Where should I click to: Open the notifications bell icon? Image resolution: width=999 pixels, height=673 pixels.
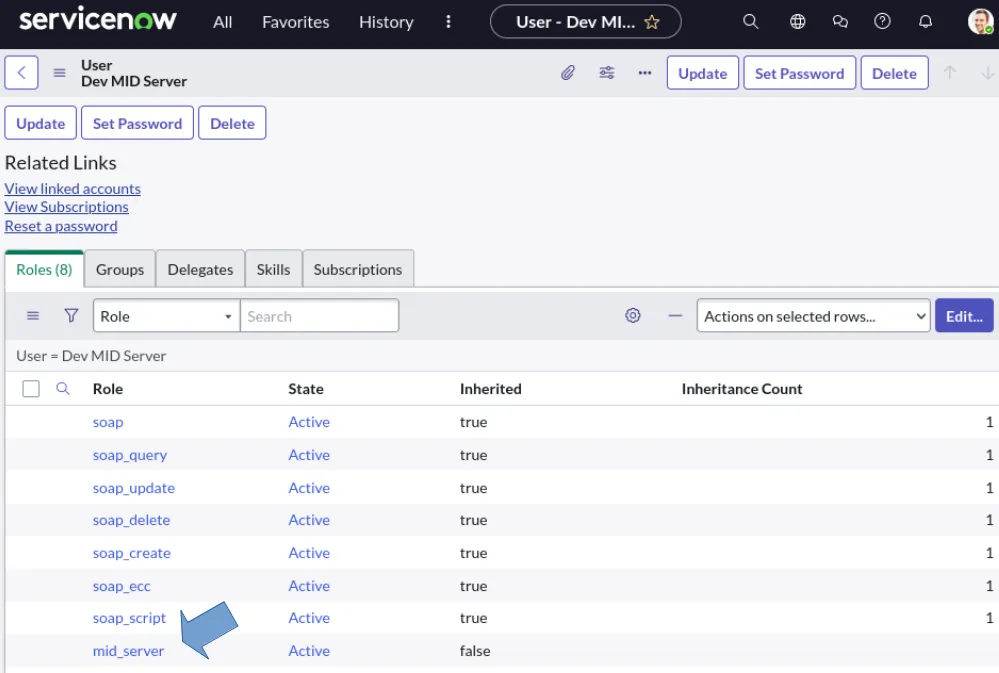[925, 22]
